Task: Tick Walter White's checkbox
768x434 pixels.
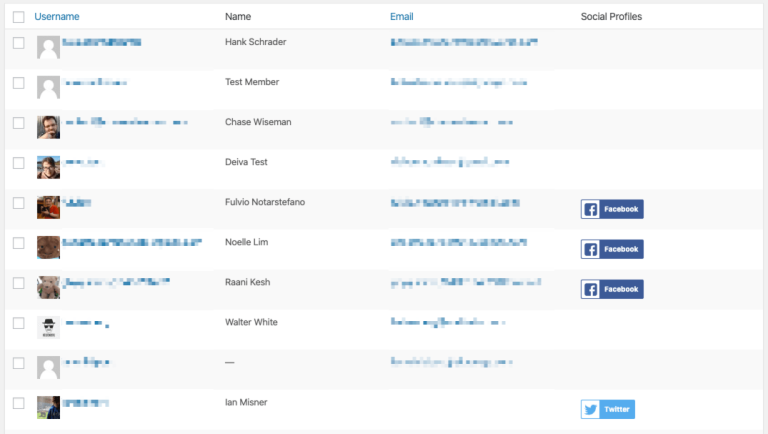Action: pyautogui.click(x=19, y=323)
